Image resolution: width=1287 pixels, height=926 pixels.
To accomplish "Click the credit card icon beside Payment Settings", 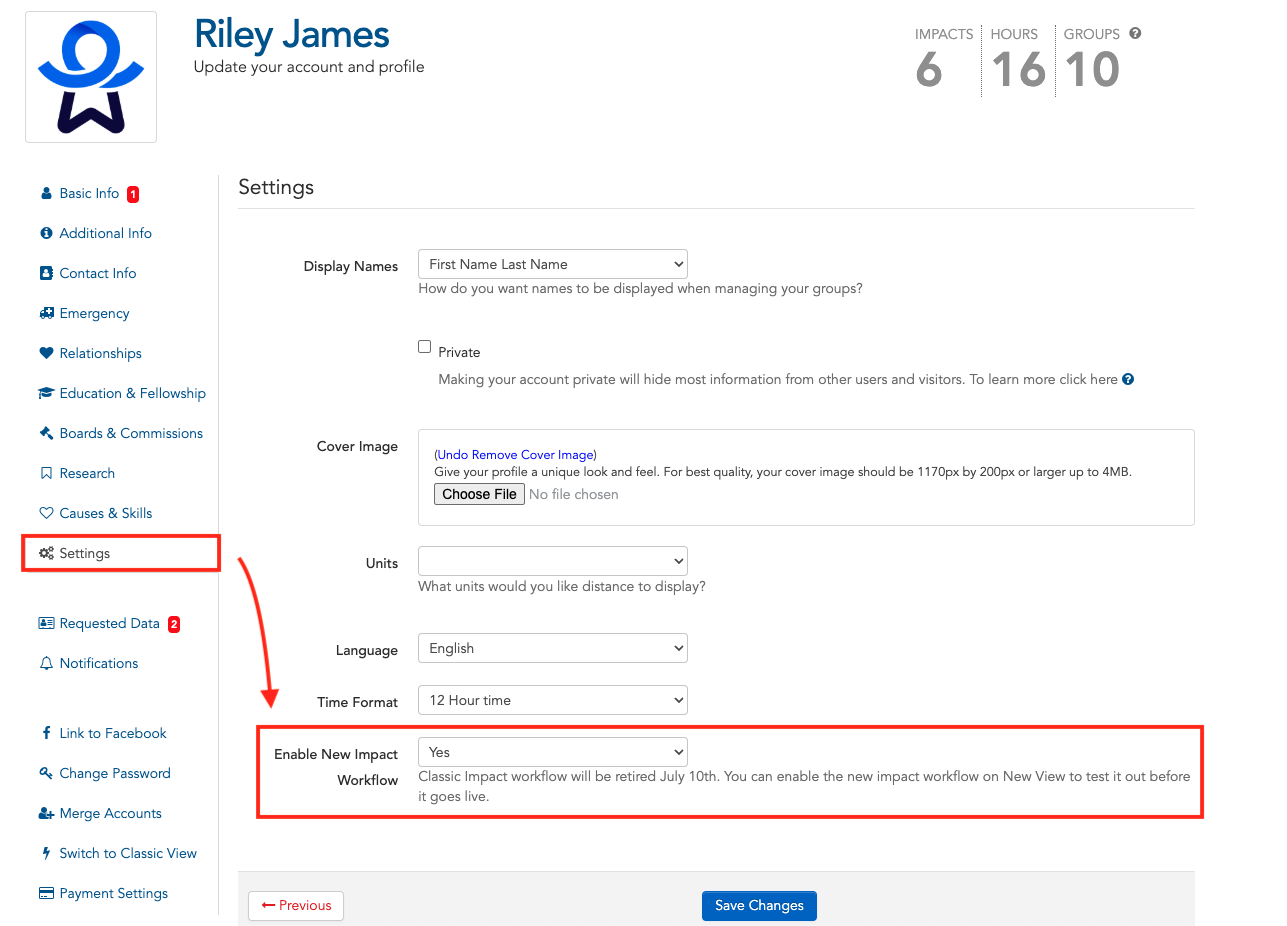I will coord(46,893).
